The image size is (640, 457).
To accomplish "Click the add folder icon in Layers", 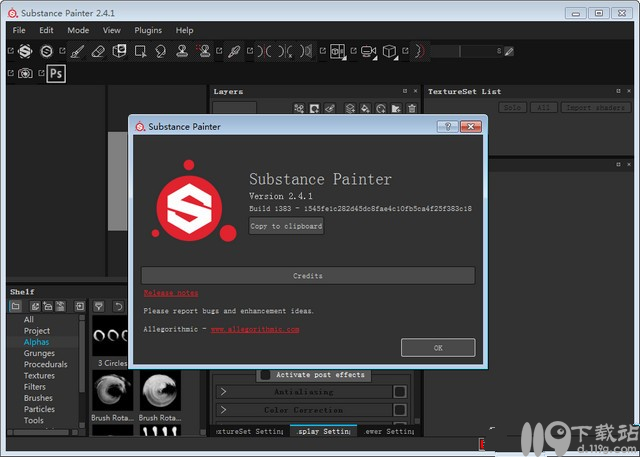I will [x=396, y=108].
